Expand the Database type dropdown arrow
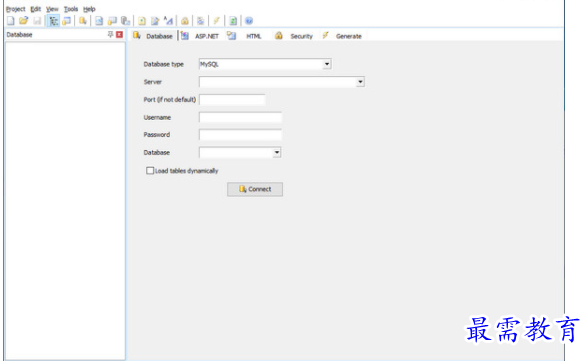Viewport: 588px width, 361px height. [327, 64]
